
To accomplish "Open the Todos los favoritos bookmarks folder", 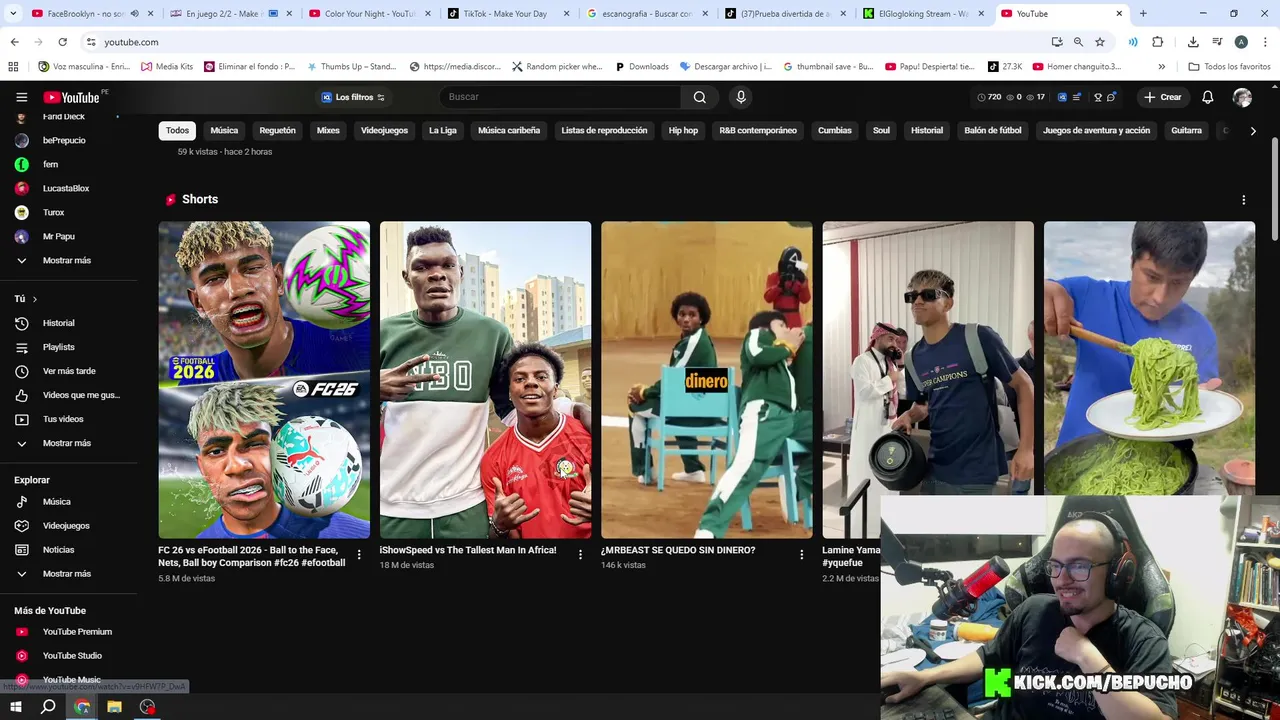I will (1229, 67).
